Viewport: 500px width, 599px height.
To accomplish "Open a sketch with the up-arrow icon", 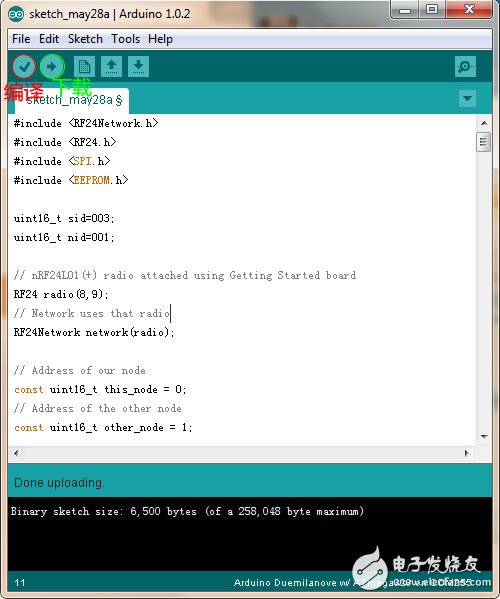I will click(x=112, y=67).
